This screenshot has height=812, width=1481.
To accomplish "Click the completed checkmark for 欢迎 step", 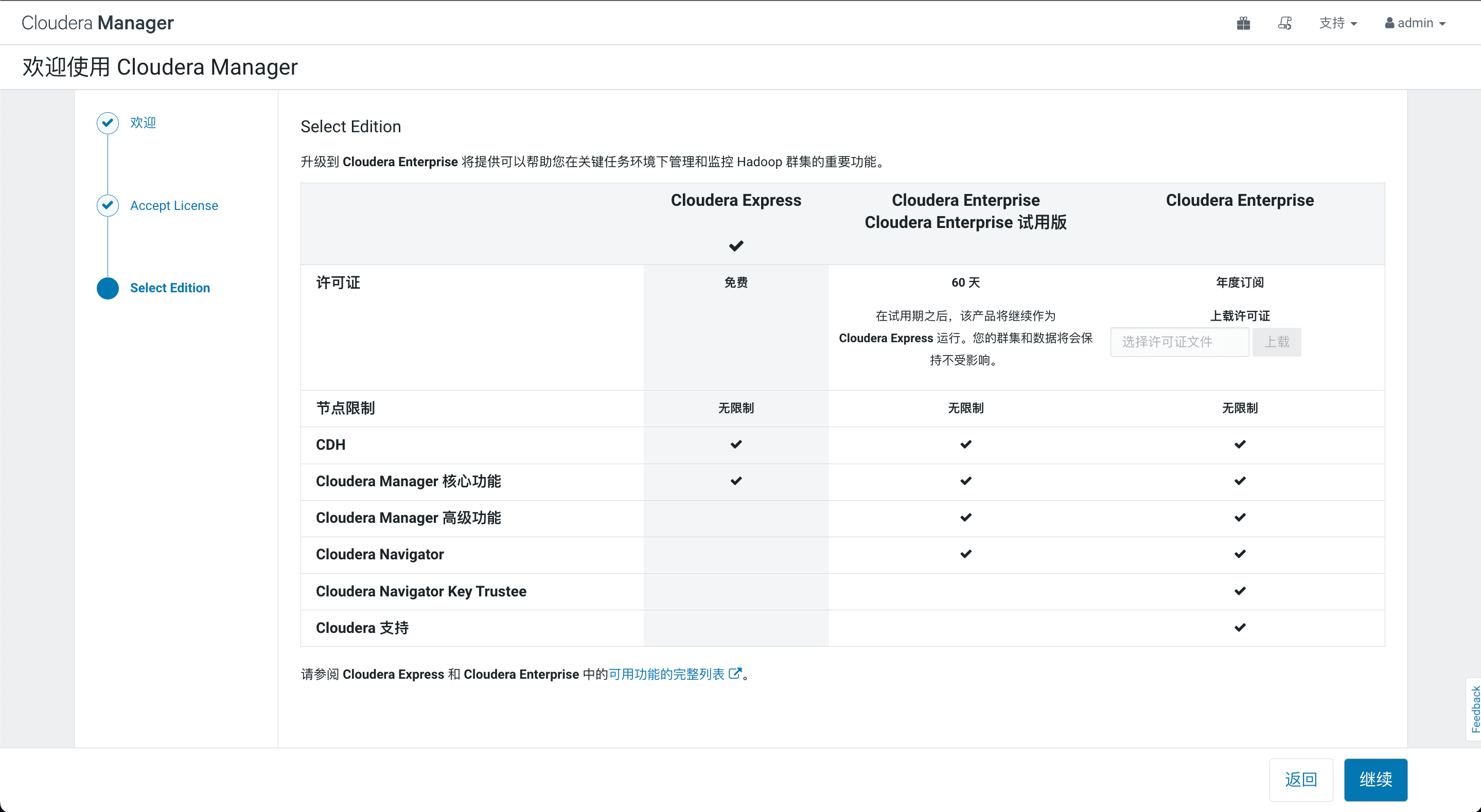I will (108, 122).
